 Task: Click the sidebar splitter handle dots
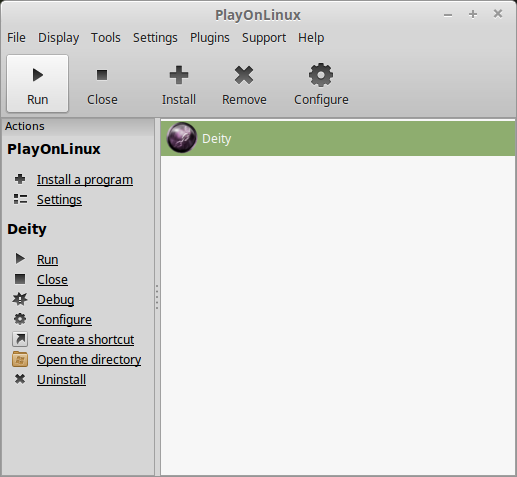coord(157,297)
